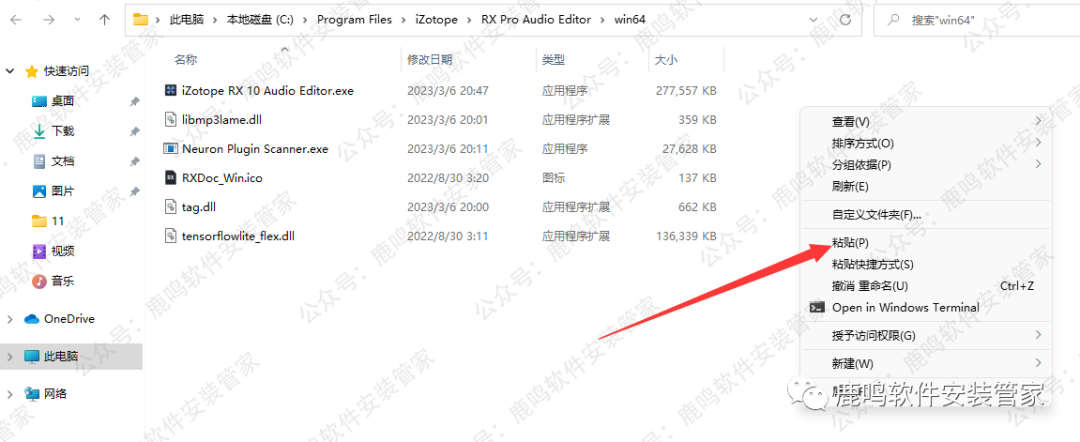Click the chevron after Program Files breadcrumb
This screenshot has width=1080, height=442.
tap(404, 19)
